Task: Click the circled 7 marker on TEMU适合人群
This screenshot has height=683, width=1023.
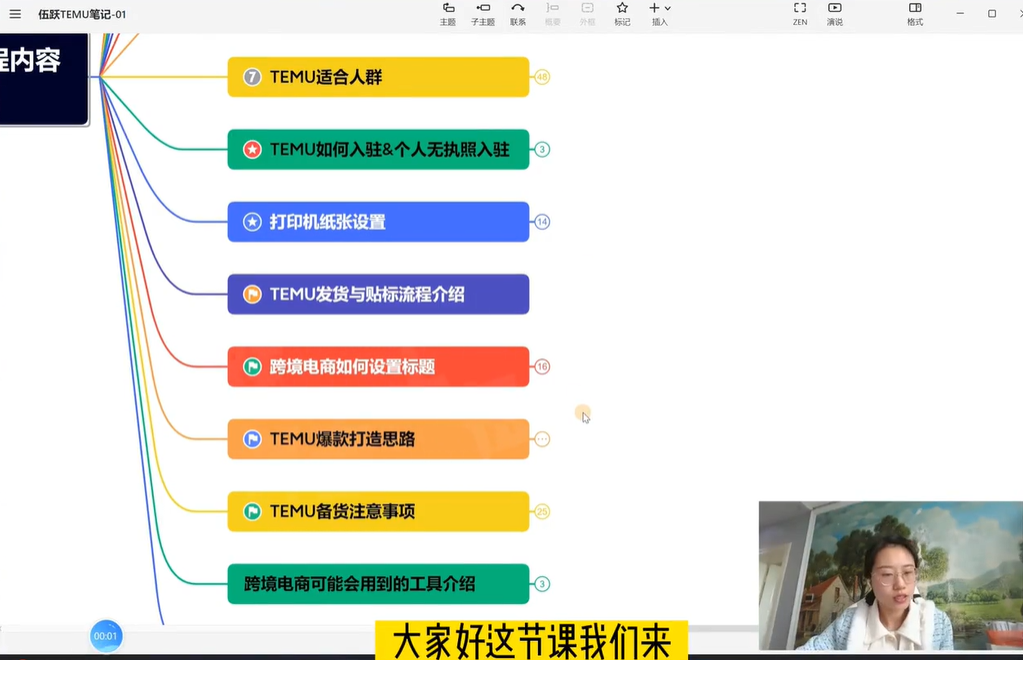Action: click(x=250, y=76)
